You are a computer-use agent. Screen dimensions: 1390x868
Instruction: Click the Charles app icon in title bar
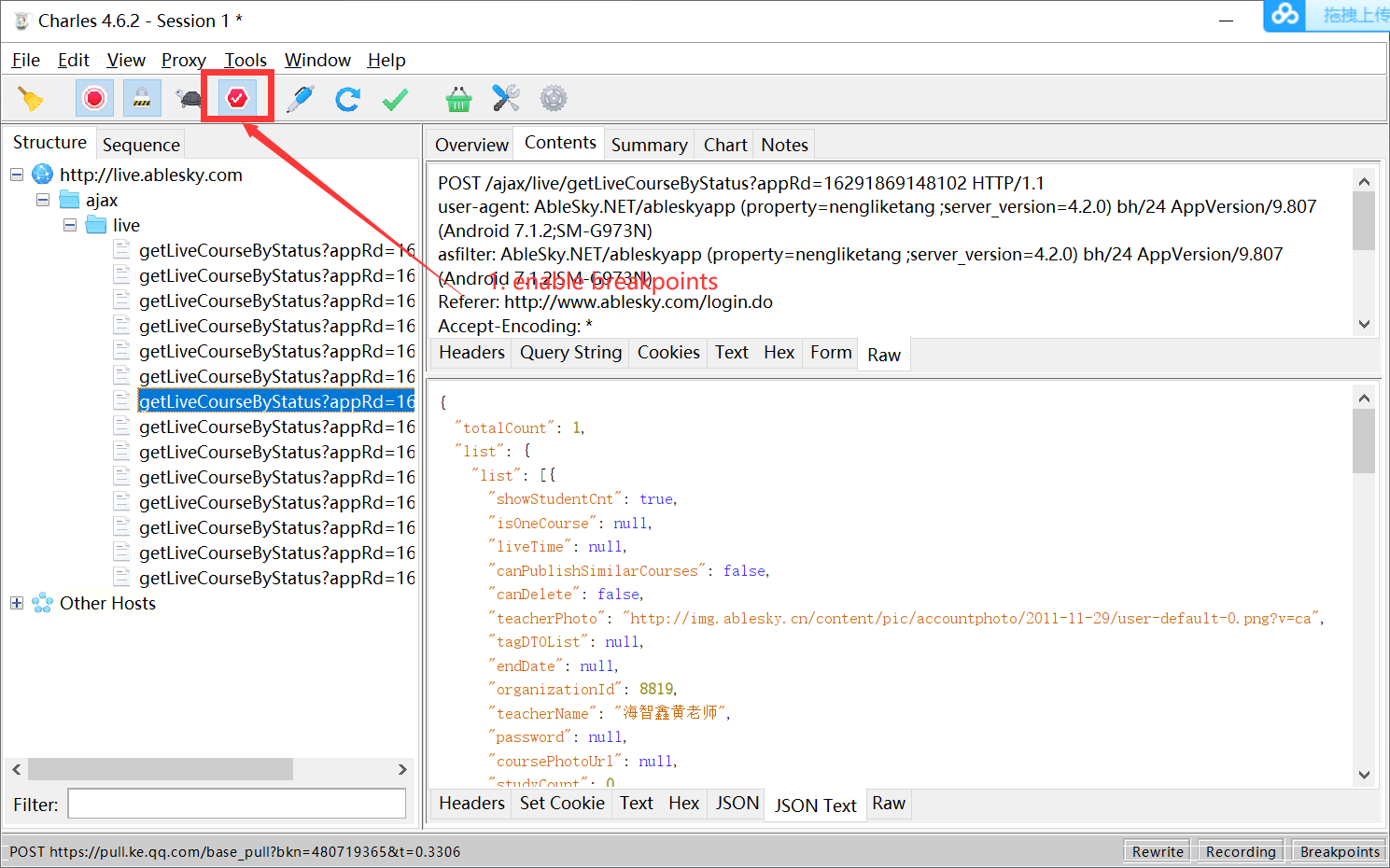tap(22, 21)
